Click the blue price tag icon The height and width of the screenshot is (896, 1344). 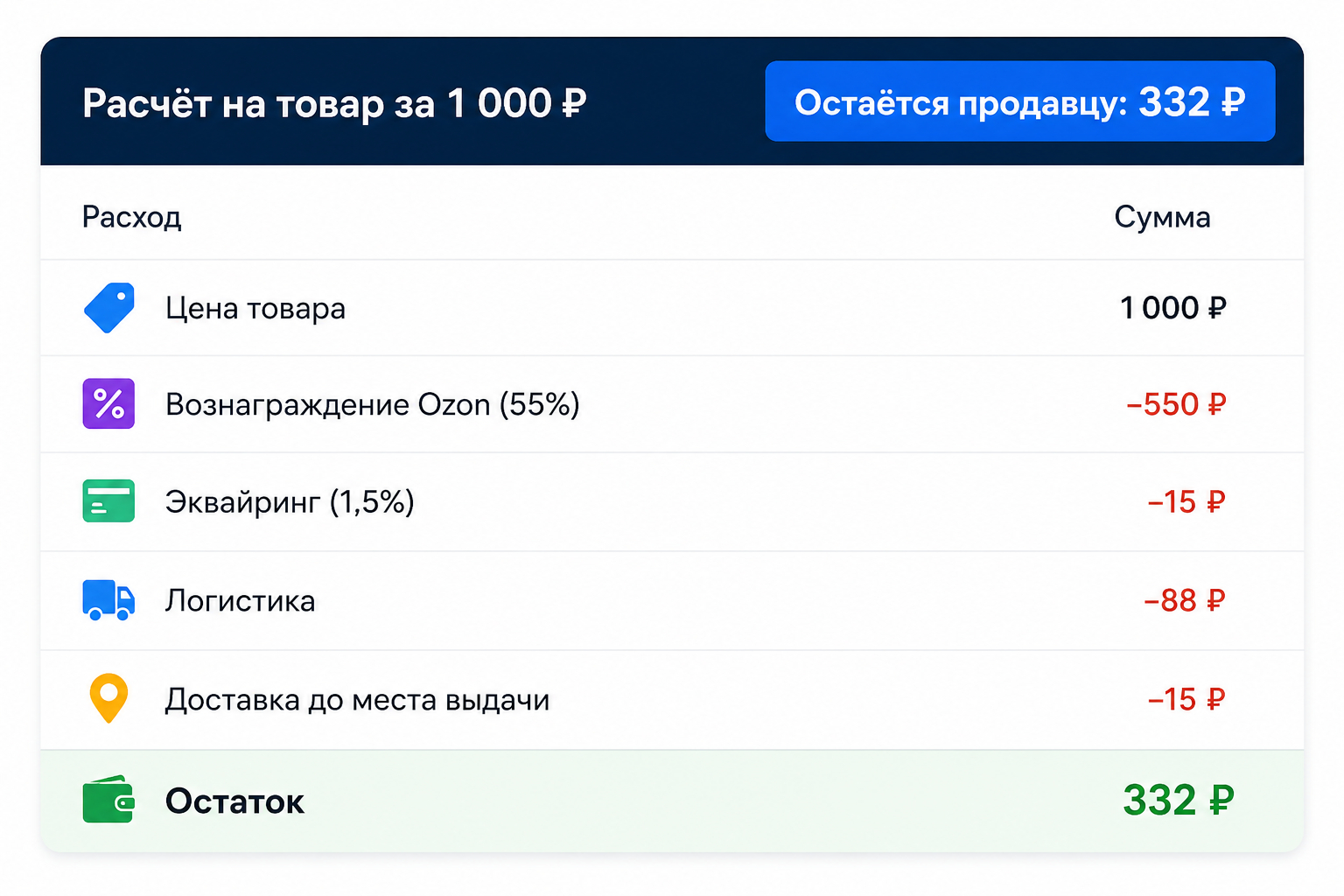[x=109, y=308]
